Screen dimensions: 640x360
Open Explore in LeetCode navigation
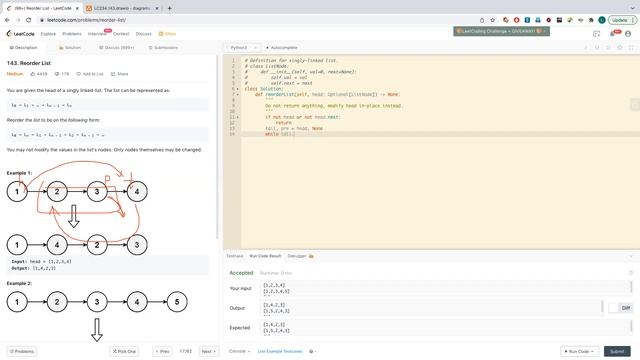pyautogui.click(x=48, y=34)
